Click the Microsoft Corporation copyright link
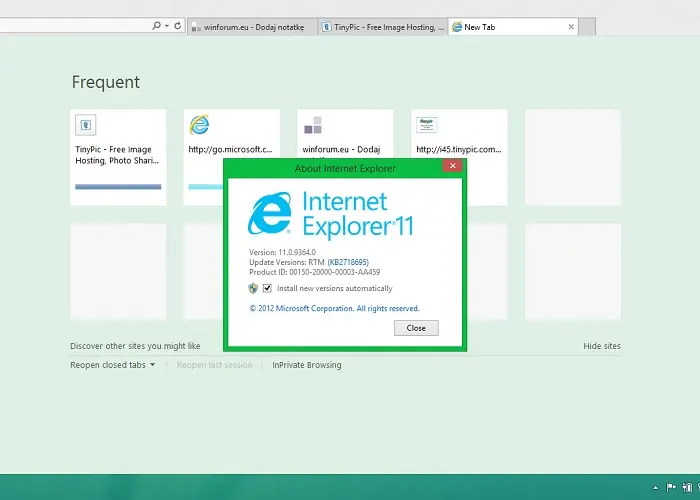 click(334, 308)
